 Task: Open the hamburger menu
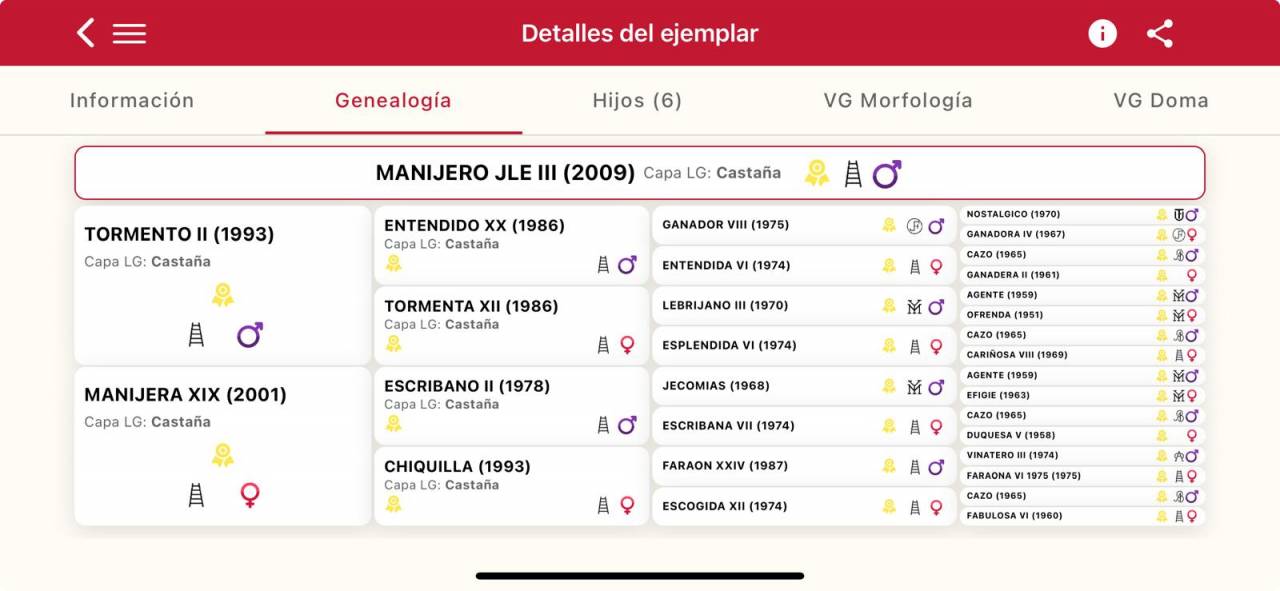pyautogui.click(x=129, y=33)
